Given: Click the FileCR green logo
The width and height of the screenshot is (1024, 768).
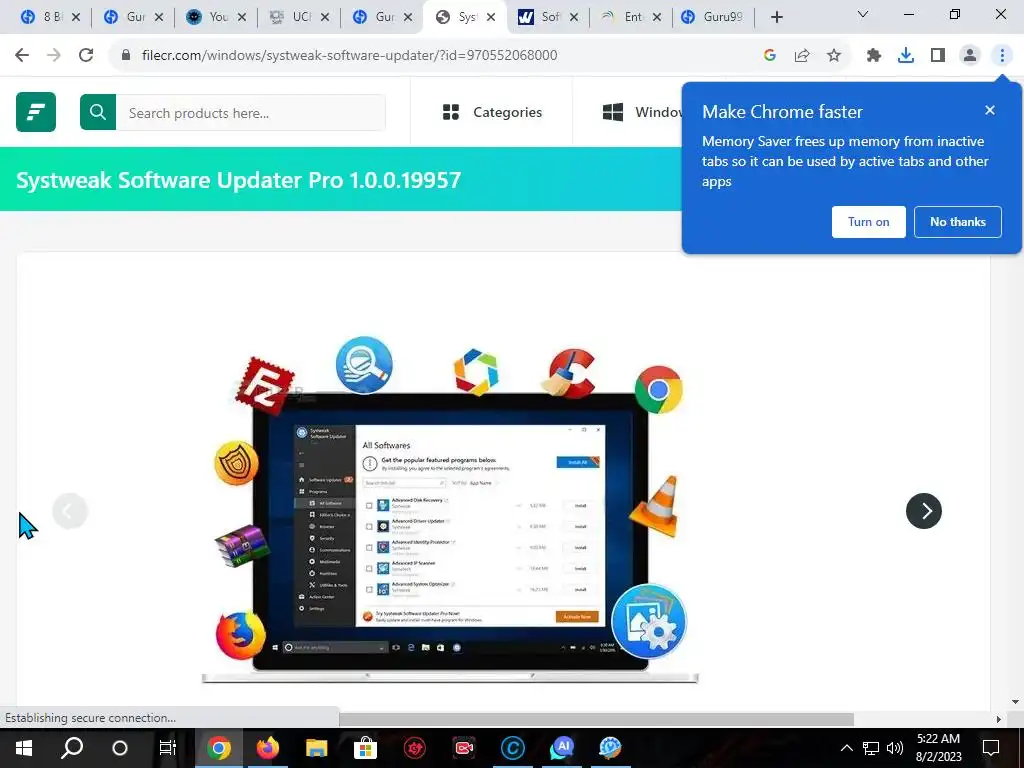Looking at the screenshot, I should (x=36, y=112).
